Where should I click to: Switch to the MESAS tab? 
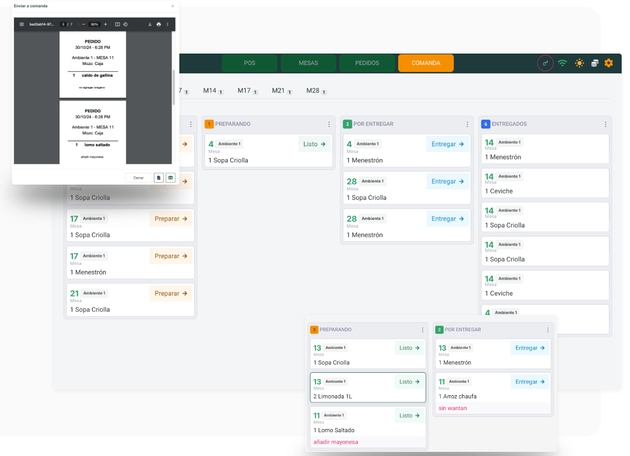(x=308, y=63)
